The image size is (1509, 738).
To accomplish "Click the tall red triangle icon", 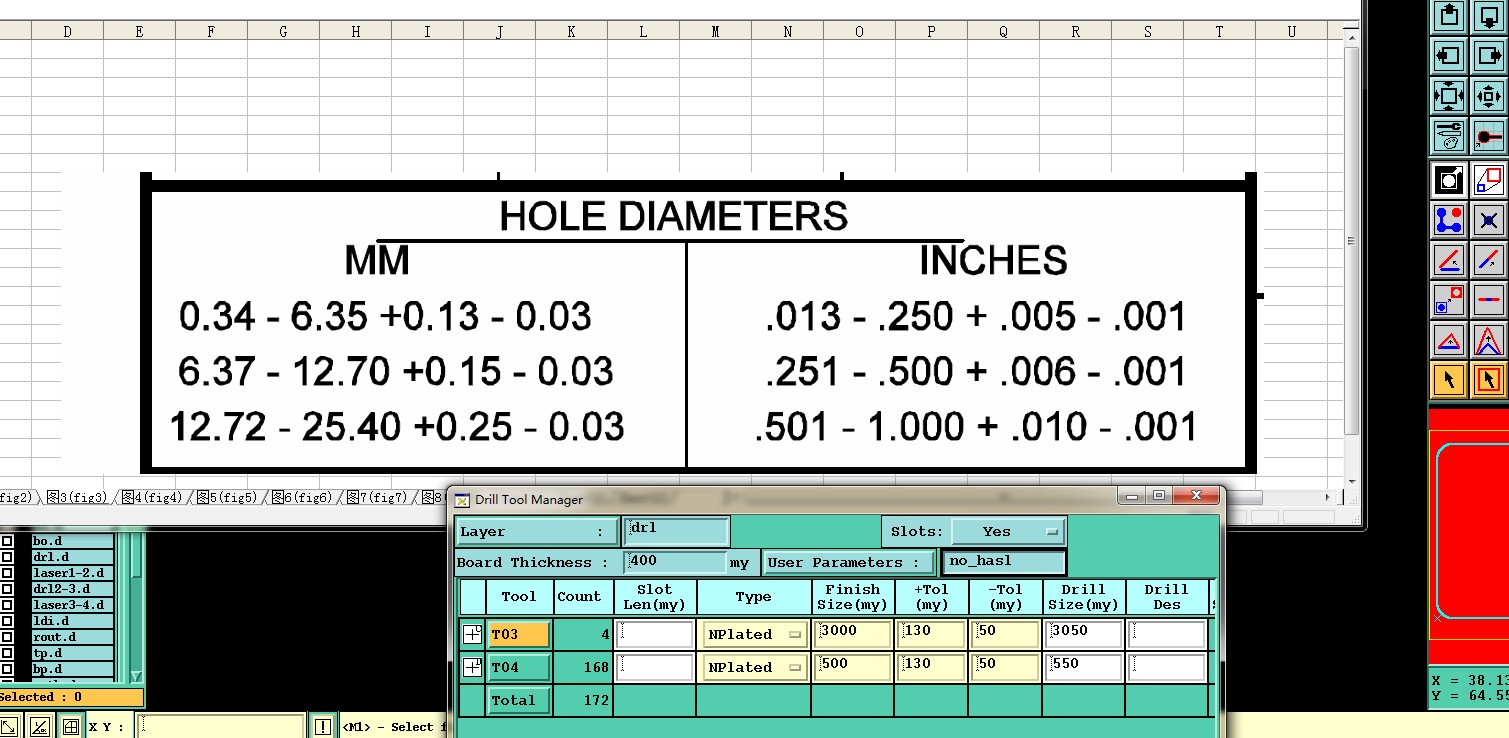I will pyautogui.click(x=1489, y=340).
